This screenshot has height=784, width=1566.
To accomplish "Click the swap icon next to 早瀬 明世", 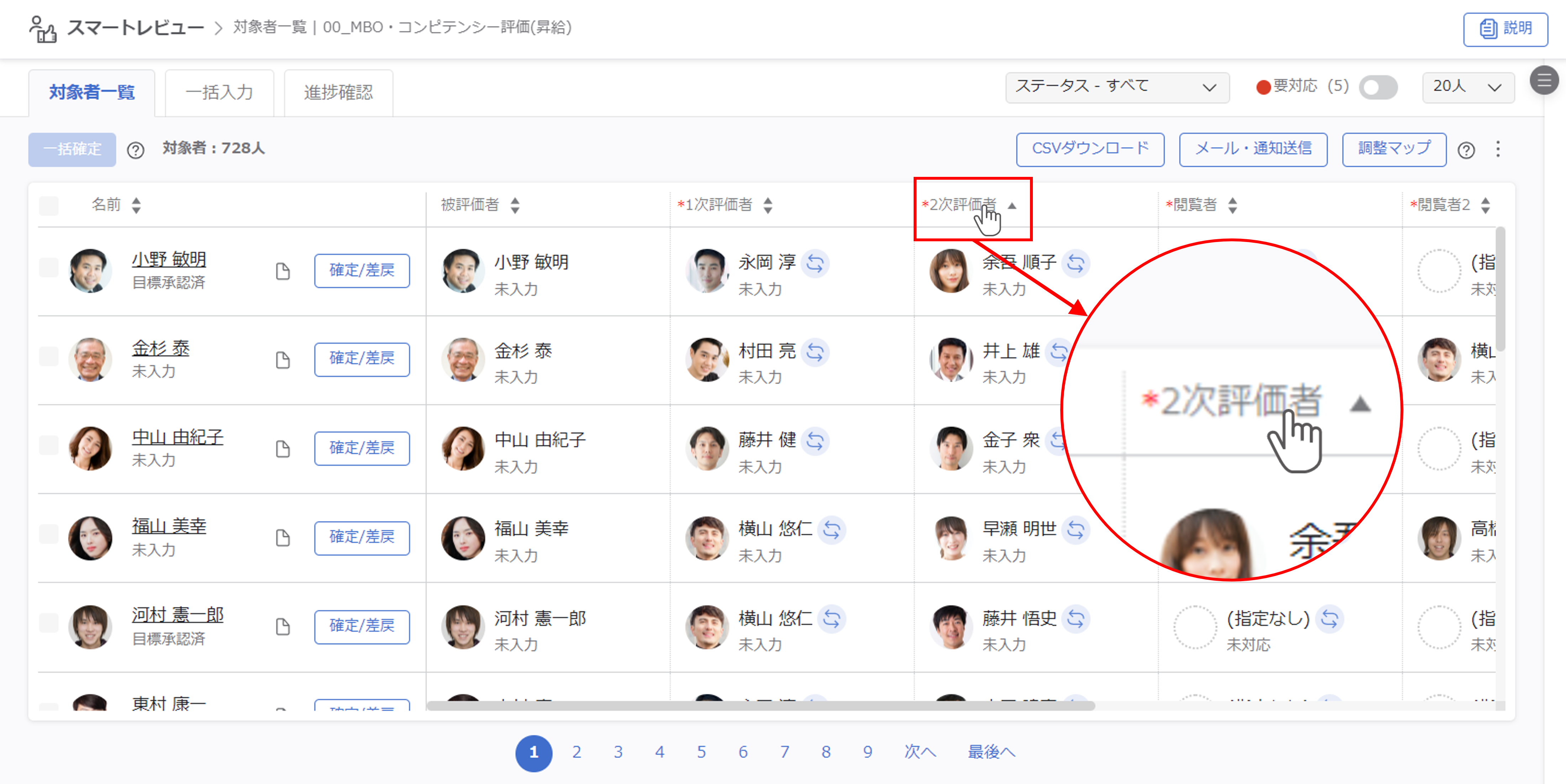I will point(1076,530).
